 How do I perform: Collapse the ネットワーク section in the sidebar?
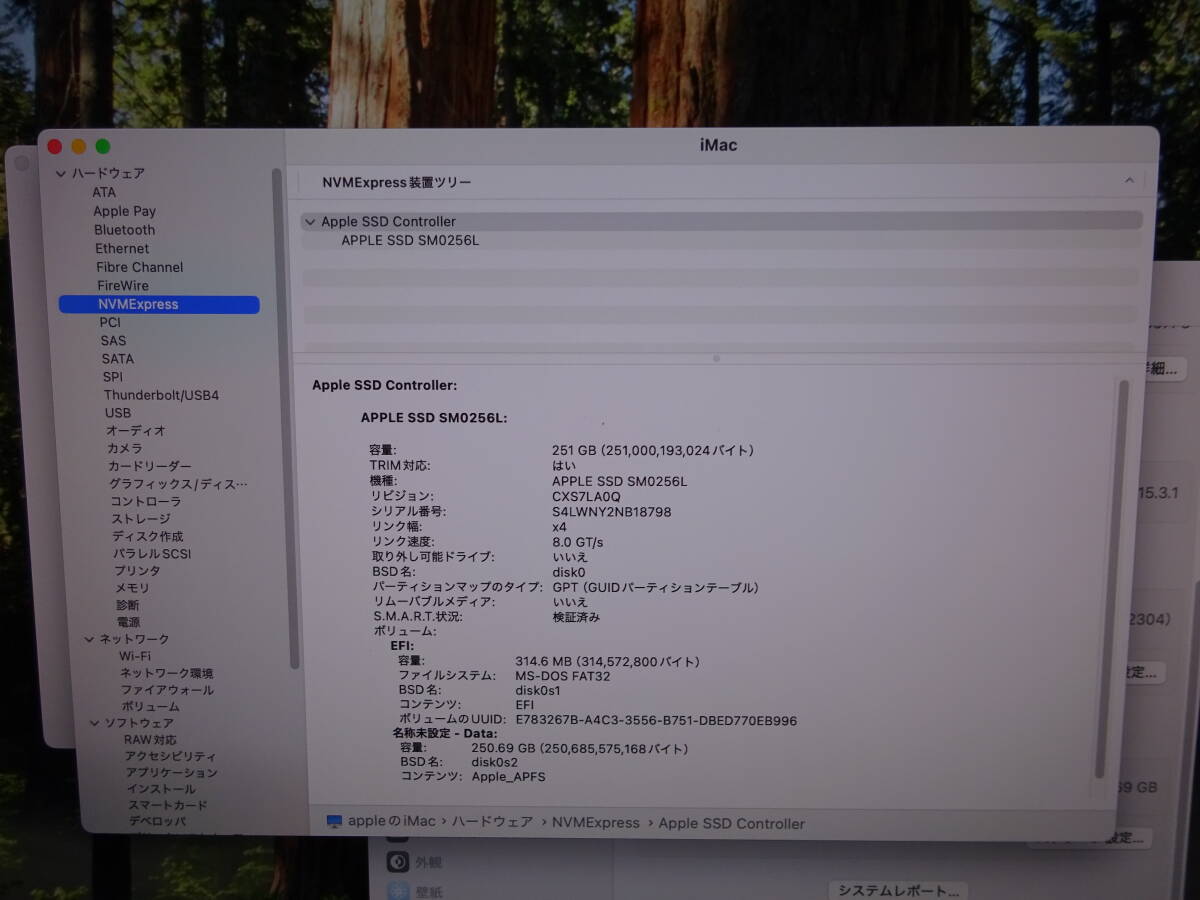[x=89, y=639]
